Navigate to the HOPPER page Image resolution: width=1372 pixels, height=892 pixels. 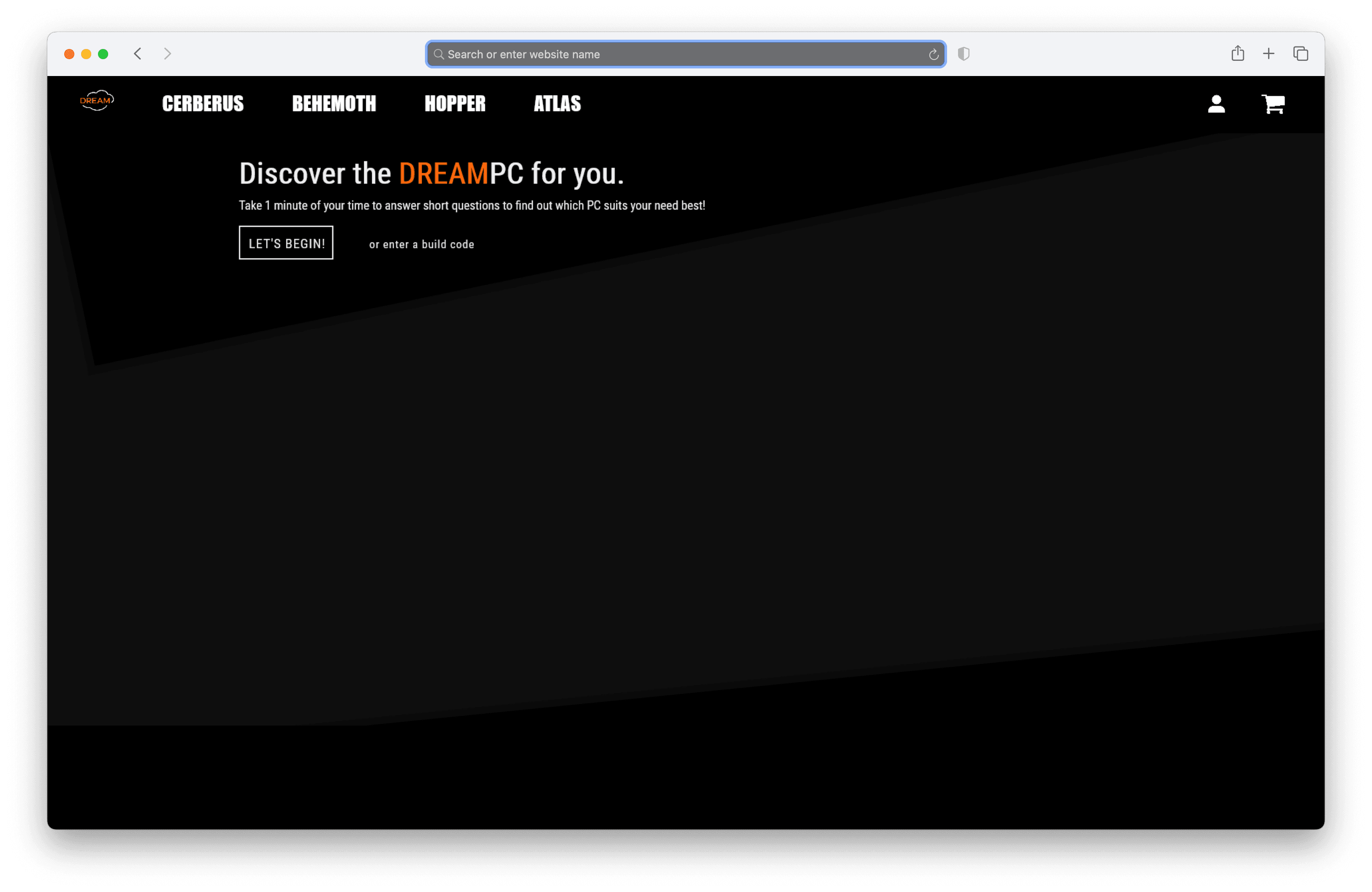(x=455, y=104)
